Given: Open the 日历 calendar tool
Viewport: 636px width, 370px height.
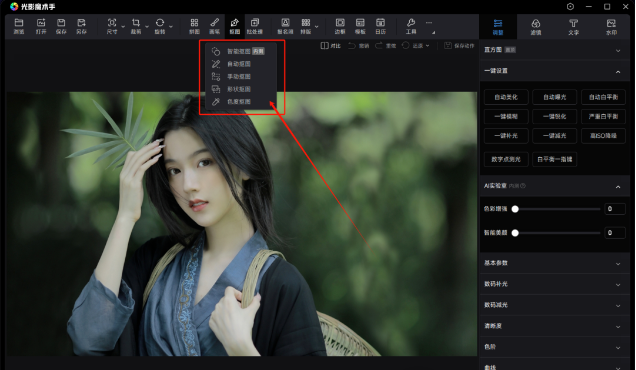Looking at the screenshot, I should tap(380, 26).
